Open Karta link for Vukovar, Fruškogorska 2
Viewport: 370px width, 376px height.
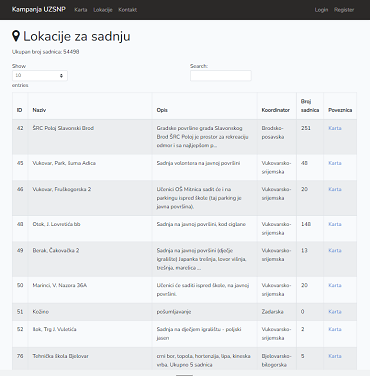tap(335, 189)
